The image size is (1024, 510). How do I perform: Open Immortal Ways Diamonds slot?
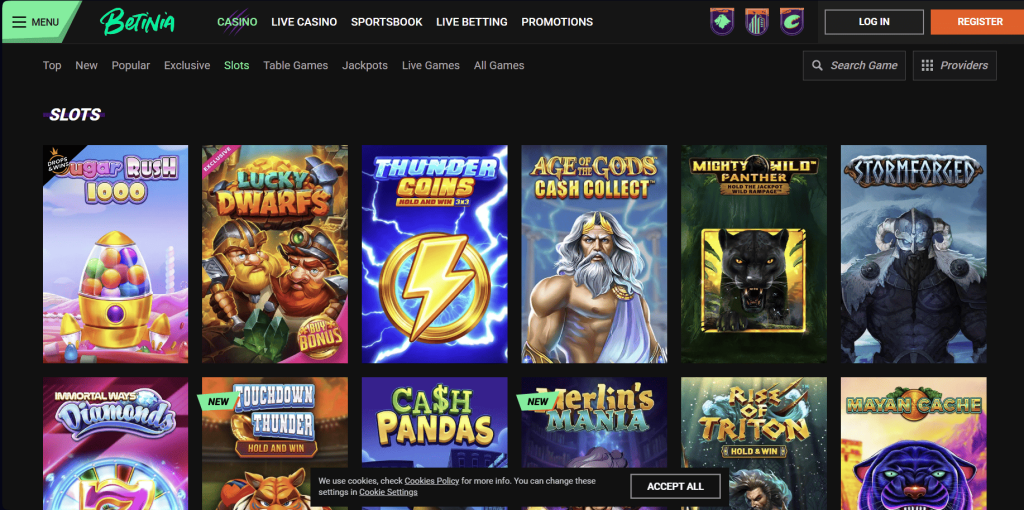[116, 443]
